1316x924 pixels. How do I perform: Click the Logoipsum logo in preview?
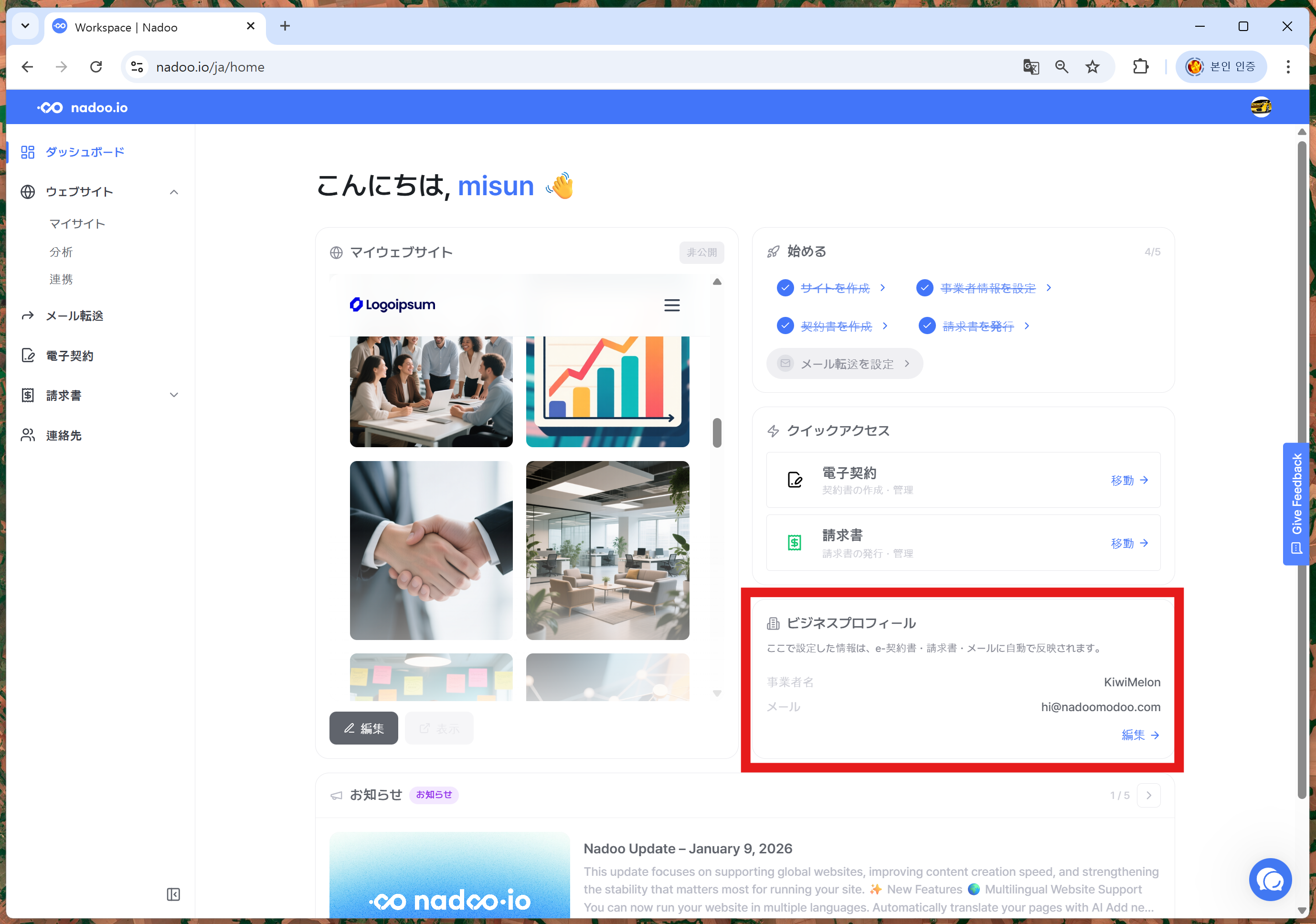[393, 305]
